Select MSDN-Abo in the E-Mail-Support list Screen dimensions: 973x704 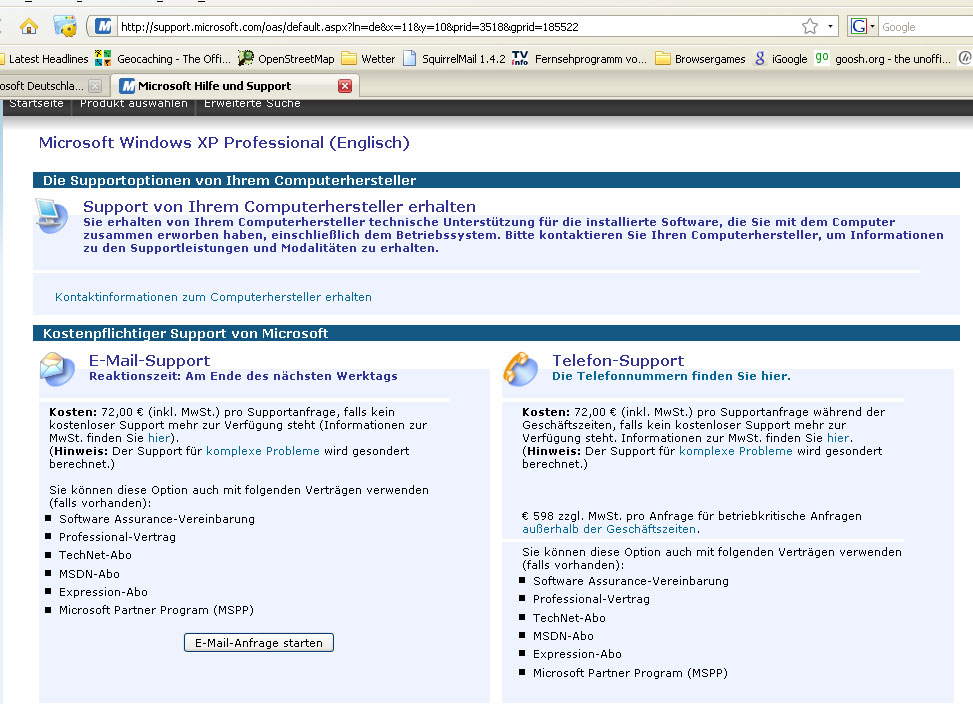[89, 574]
